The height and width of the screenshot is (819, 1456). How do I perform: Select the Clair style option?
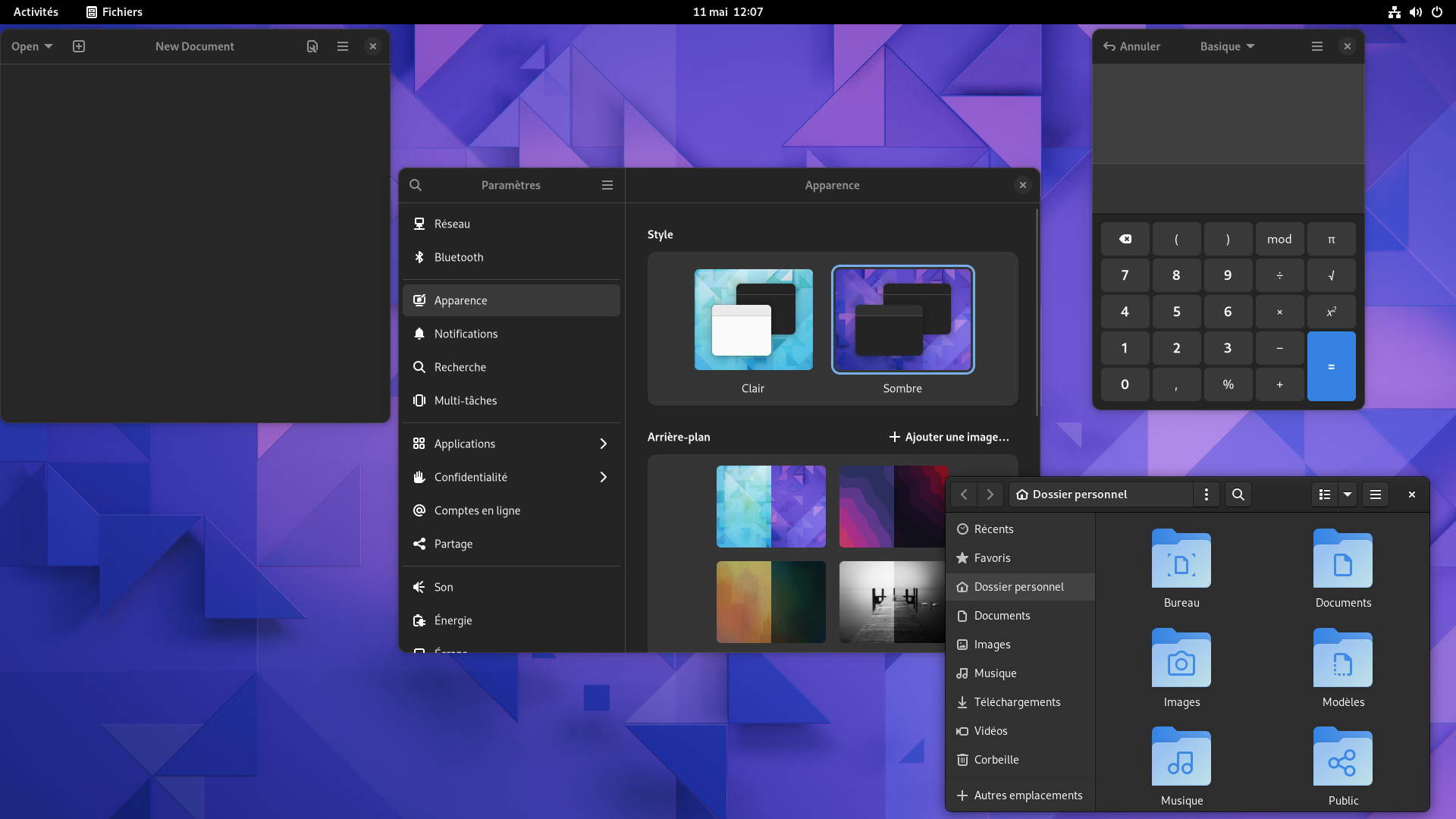point(753,320)
